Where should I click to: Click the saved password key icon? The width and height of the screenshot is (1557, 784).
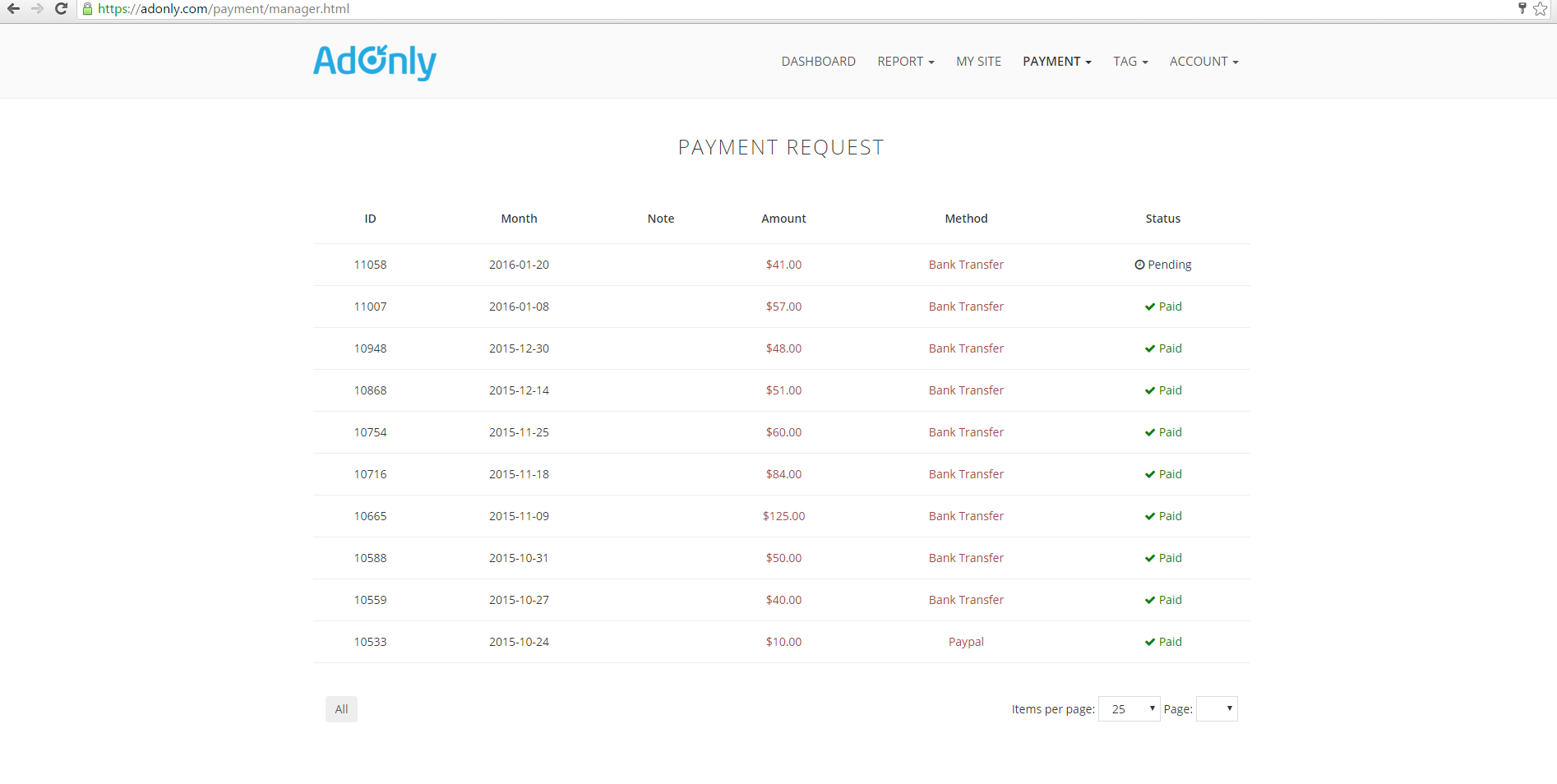coord(1522,9)
